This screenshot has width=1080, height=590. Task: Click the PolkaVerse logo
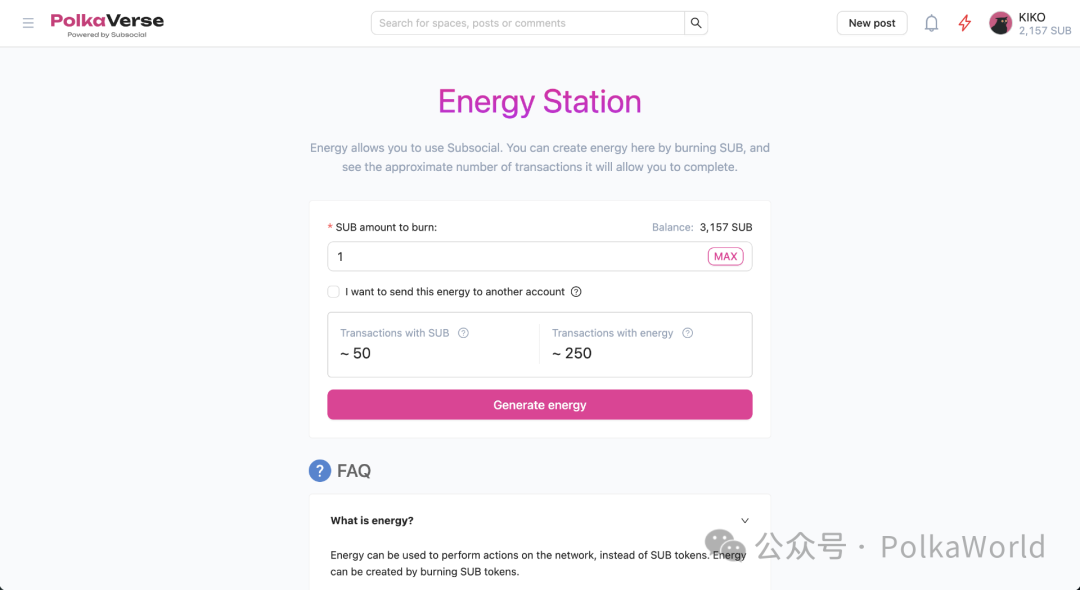(107, 25)
